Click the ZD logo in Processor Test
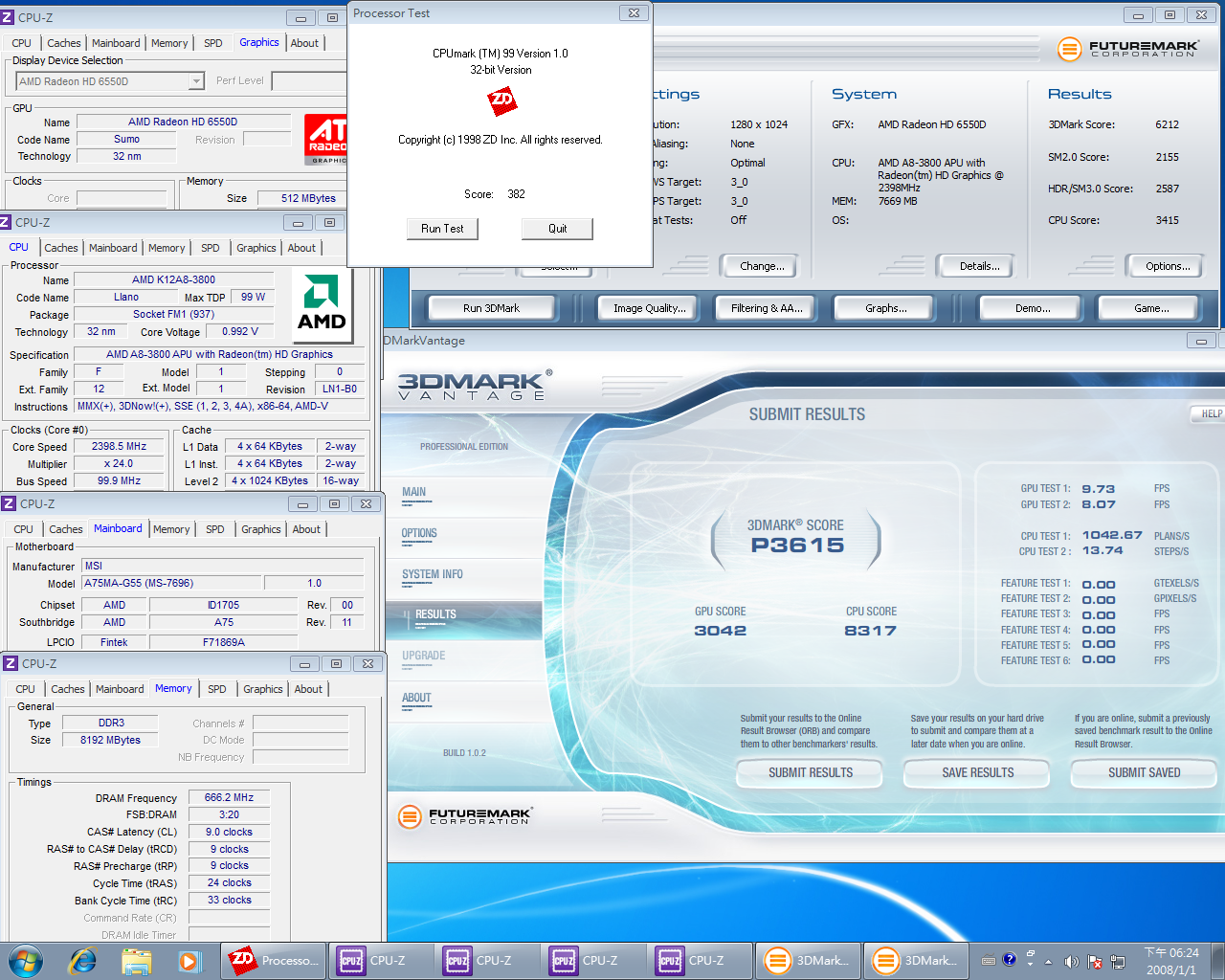The image size is (1225, 980). (x=502, y=100)
